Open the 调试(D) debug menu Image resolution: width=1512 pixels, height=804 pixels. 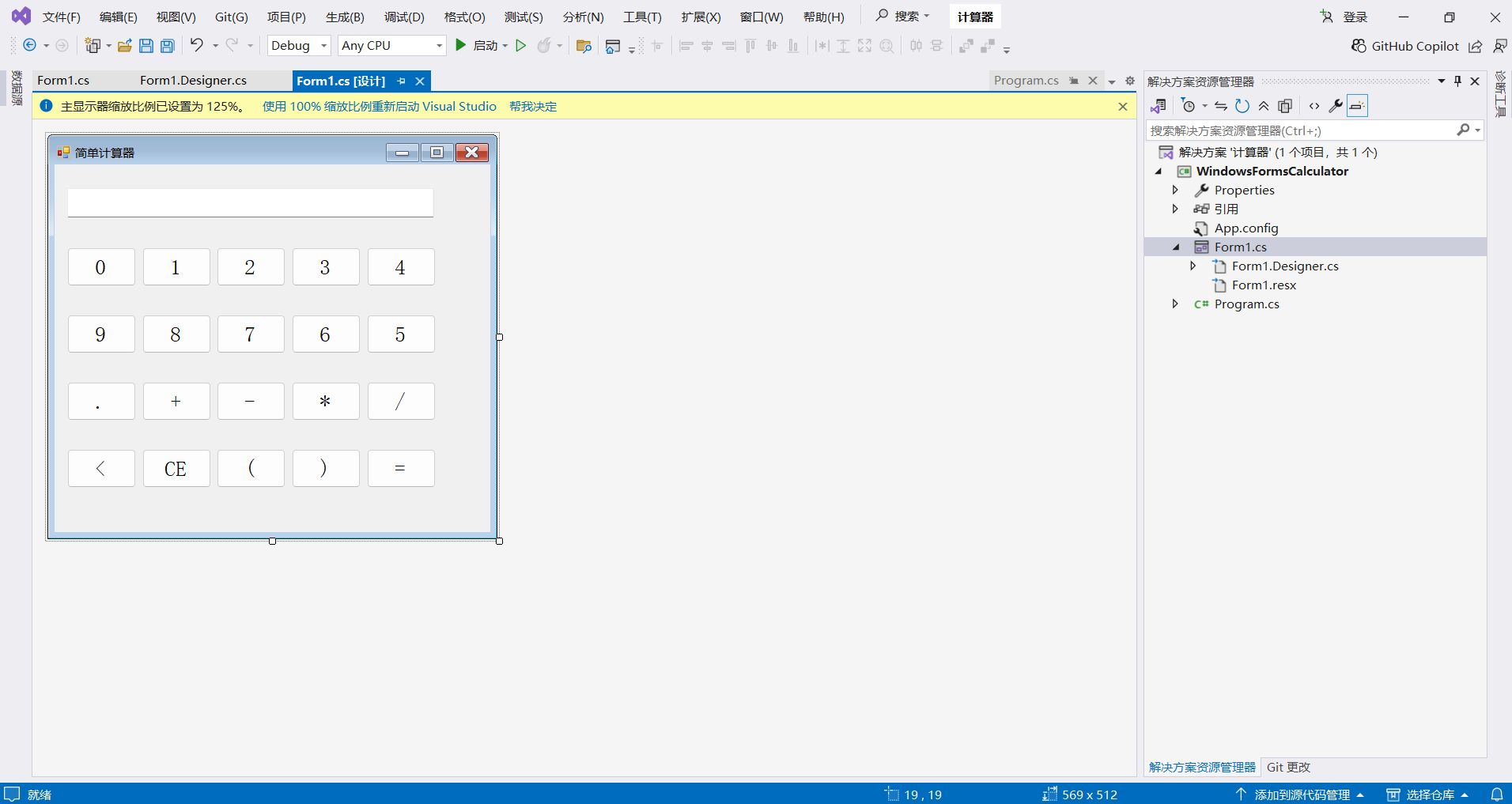pos(404,17)
